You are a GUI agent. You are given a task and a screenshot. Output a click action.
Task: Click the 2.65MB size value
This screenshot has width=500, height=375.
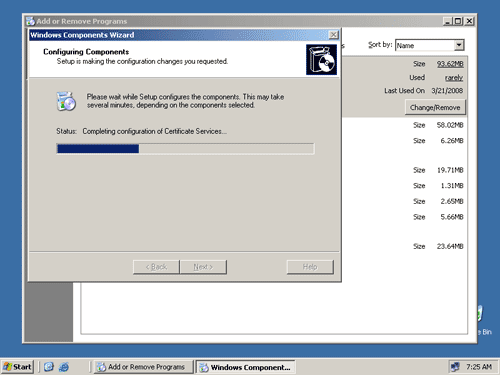[x=452, y=201]
